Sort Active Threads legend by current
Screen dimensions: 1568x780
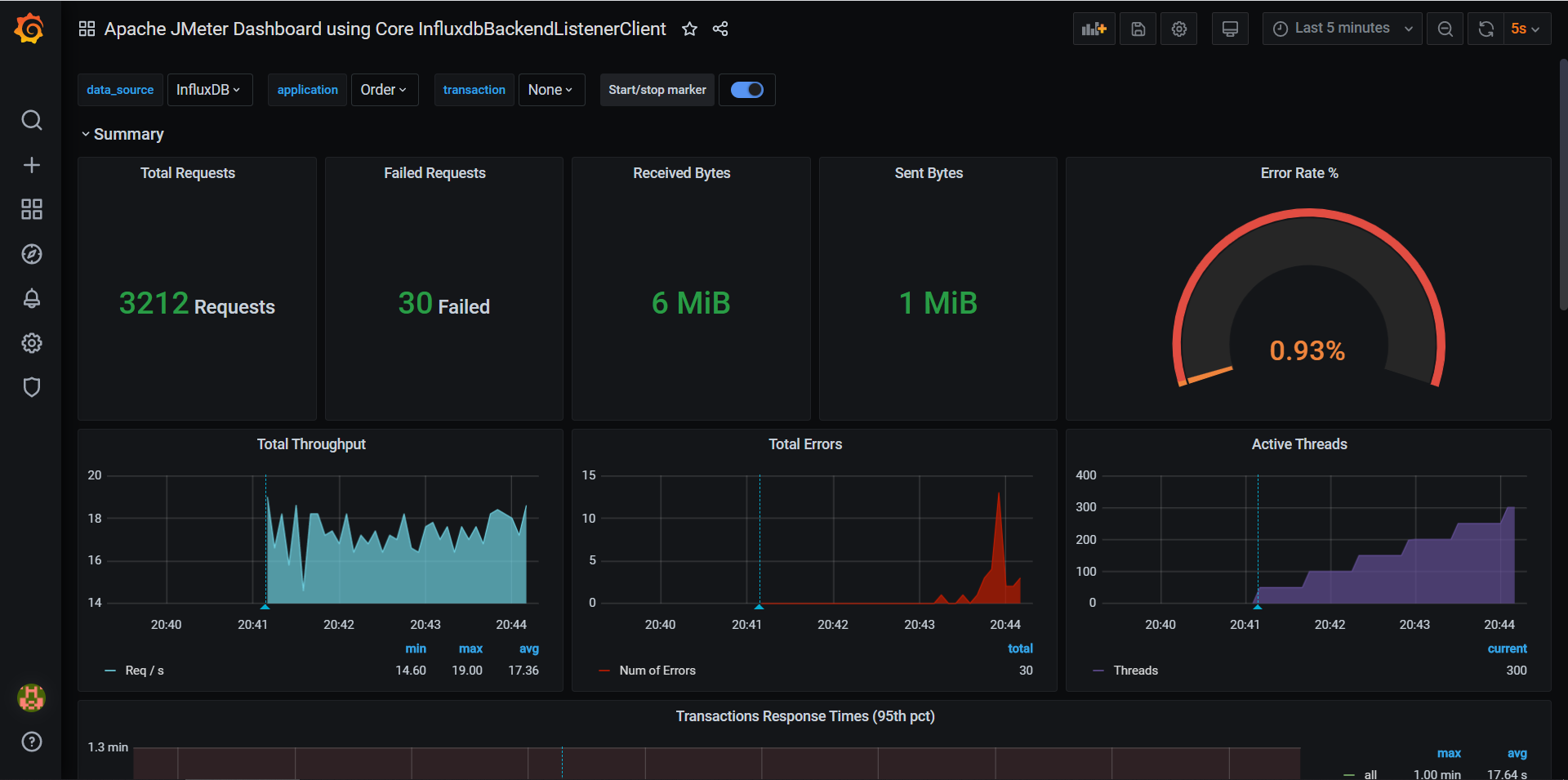1507,649
